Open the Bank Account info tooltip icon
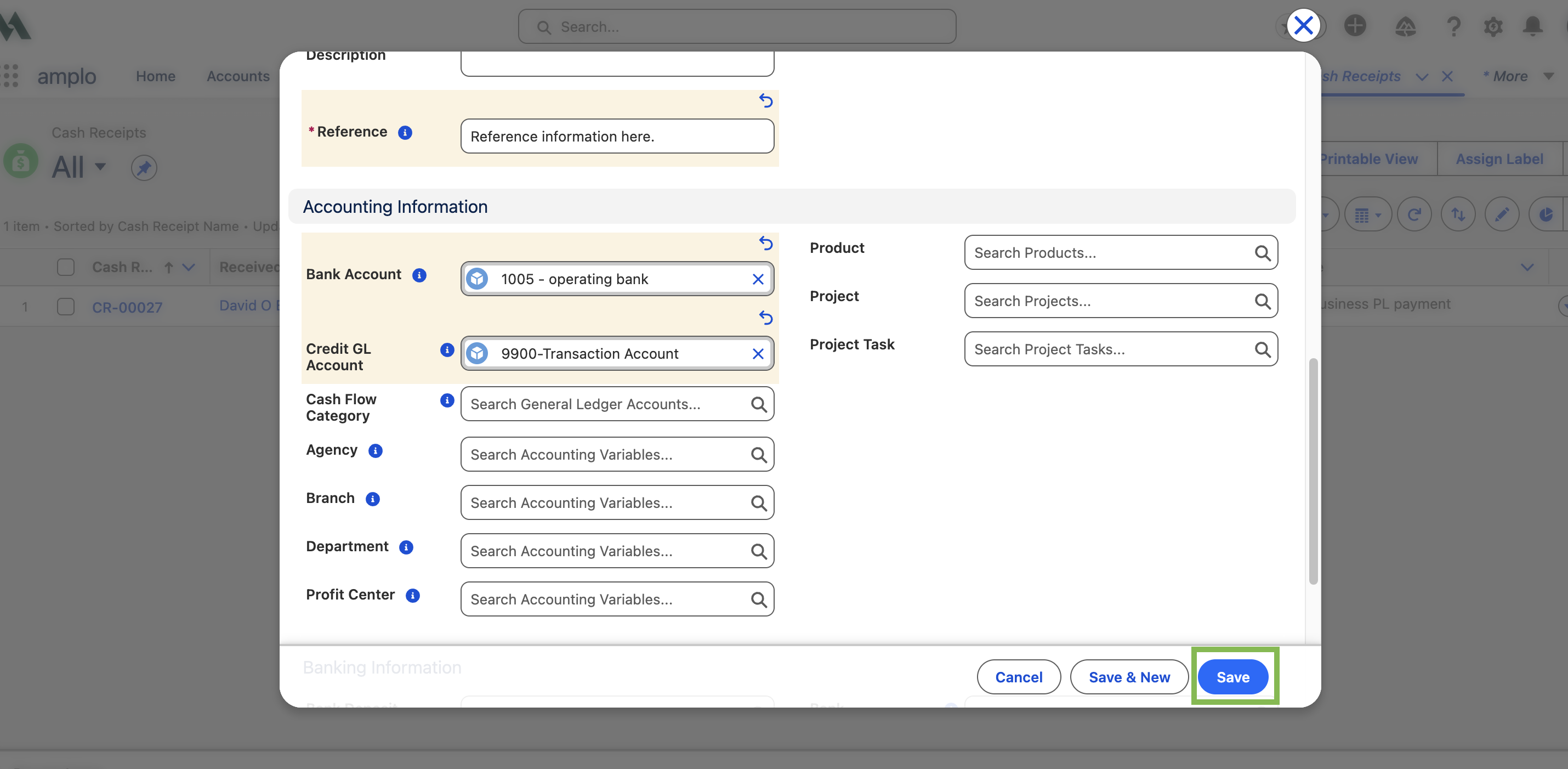 point(419,275)
